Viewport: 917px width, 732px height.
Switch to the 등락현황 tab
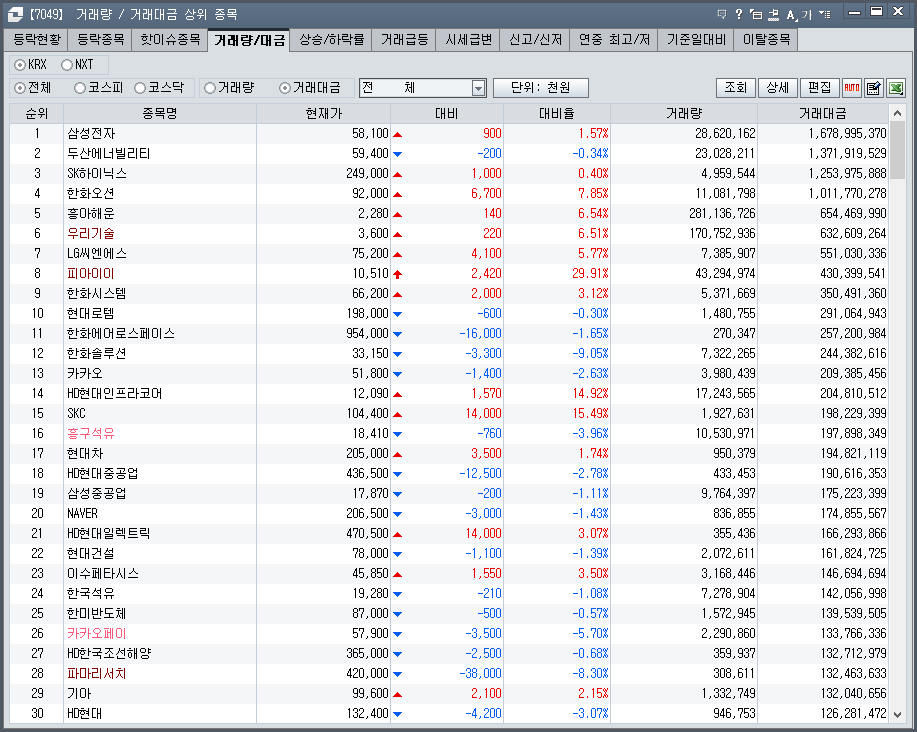click(37, 40)
